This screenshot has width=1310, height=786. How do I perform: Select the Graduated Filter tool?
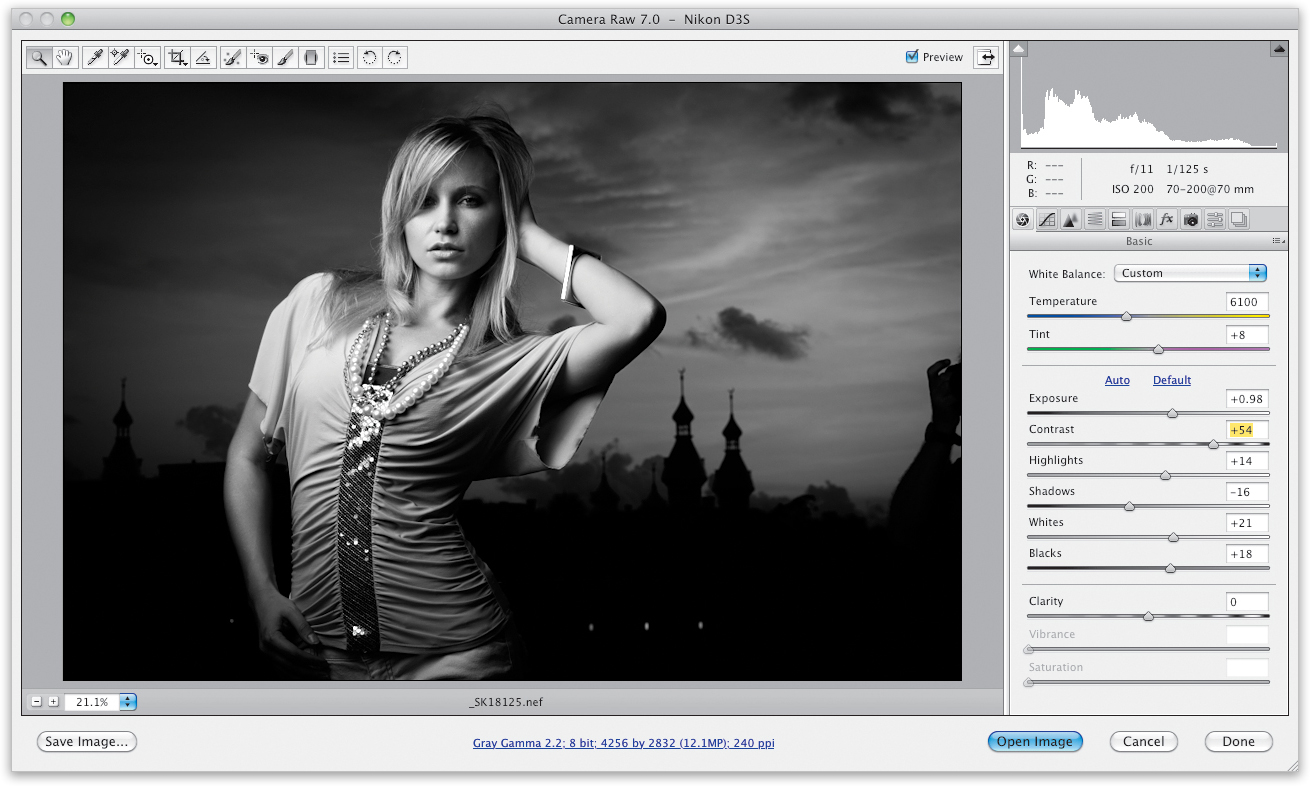[x=311, y=58]
